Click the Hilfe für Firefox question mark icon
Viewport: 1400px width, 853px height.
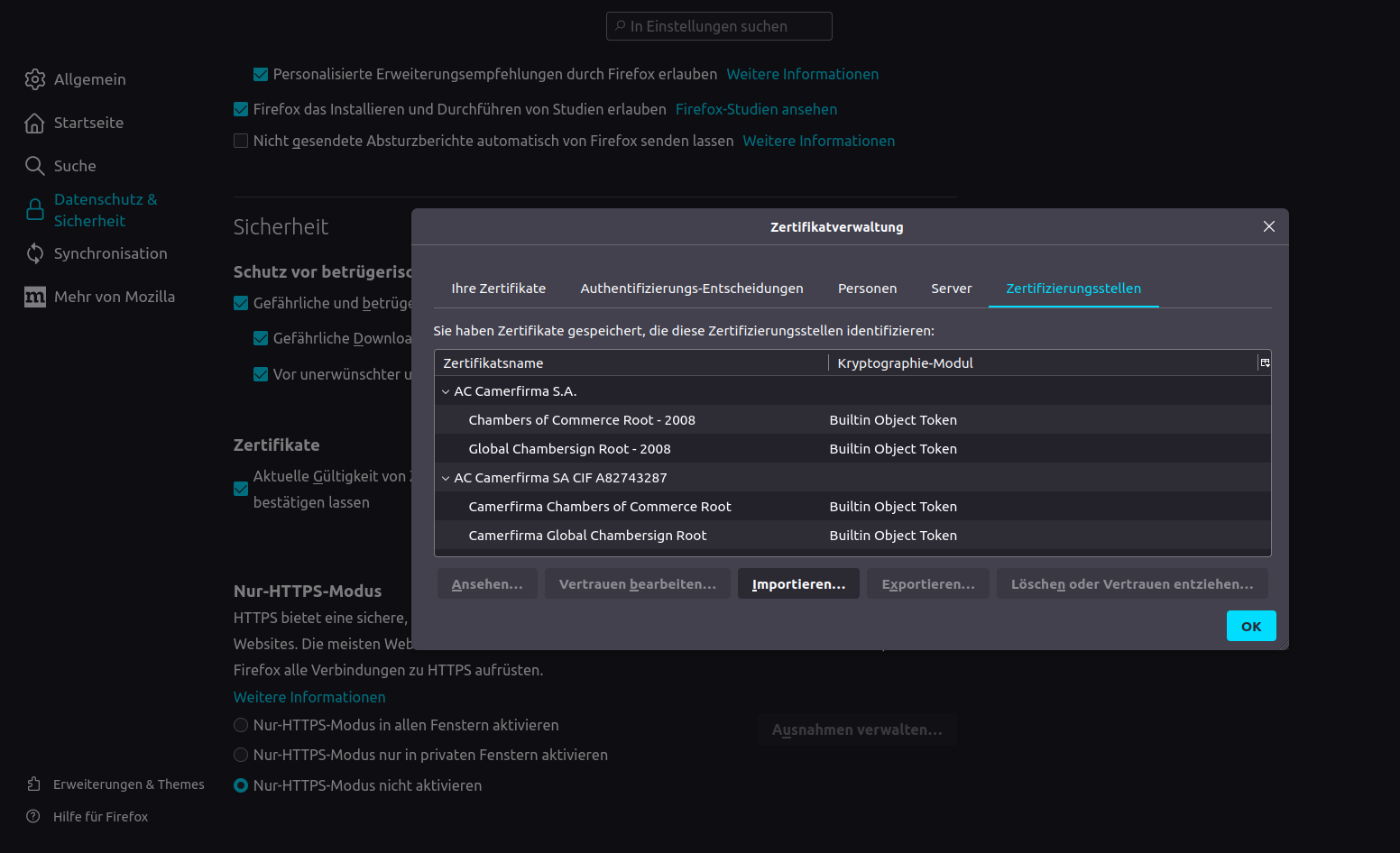click(x=34, y=816)
